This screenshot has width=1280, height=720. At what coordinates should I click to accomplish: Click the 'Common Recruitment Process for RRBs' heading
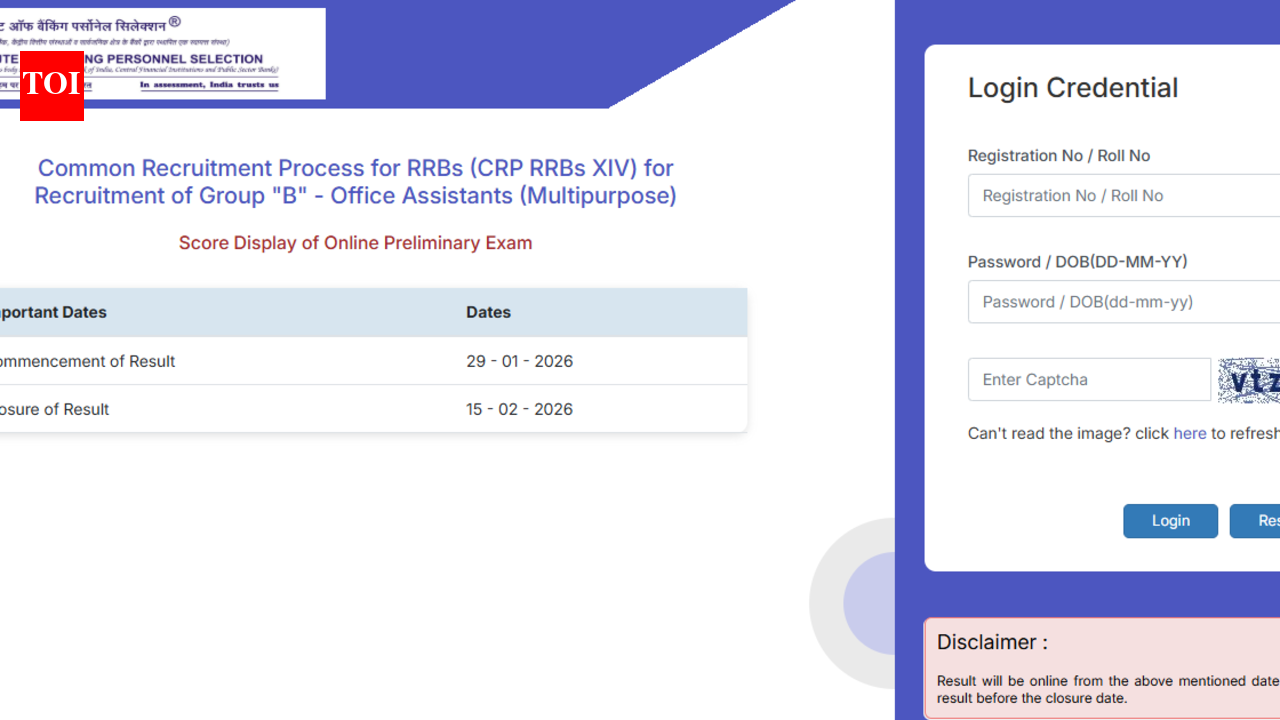pos(356,181)
